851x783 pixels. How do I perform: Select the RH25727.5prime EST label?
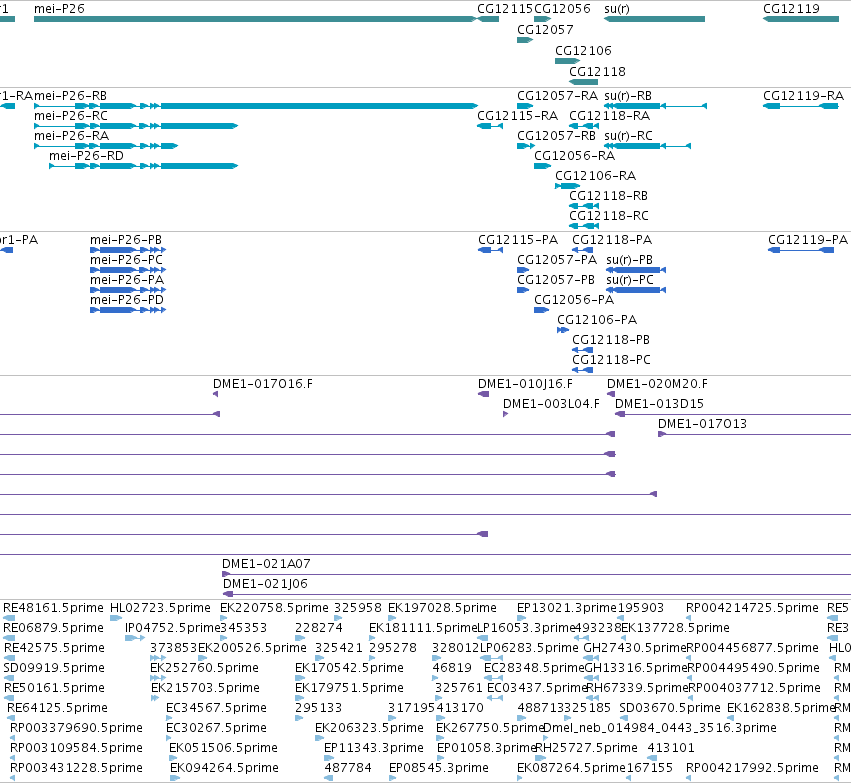587,748
